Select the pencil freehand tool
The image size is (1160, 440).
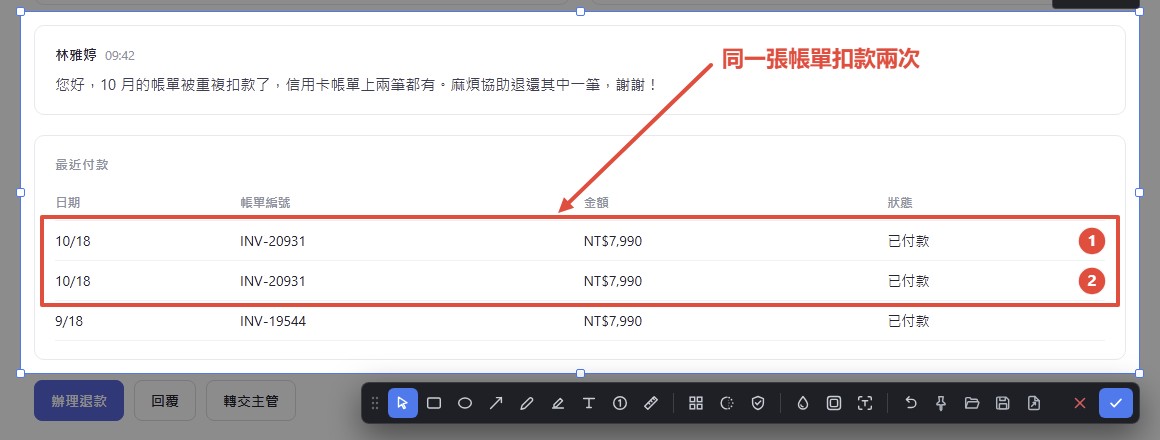[527, 403]
